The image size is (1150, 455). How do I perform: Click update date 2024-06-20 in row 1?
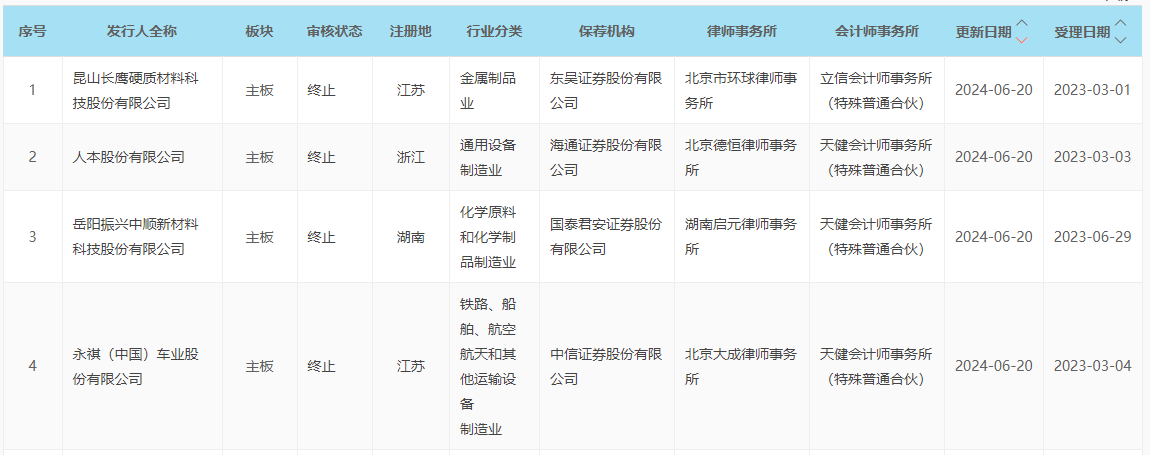(x=994, y=90)
